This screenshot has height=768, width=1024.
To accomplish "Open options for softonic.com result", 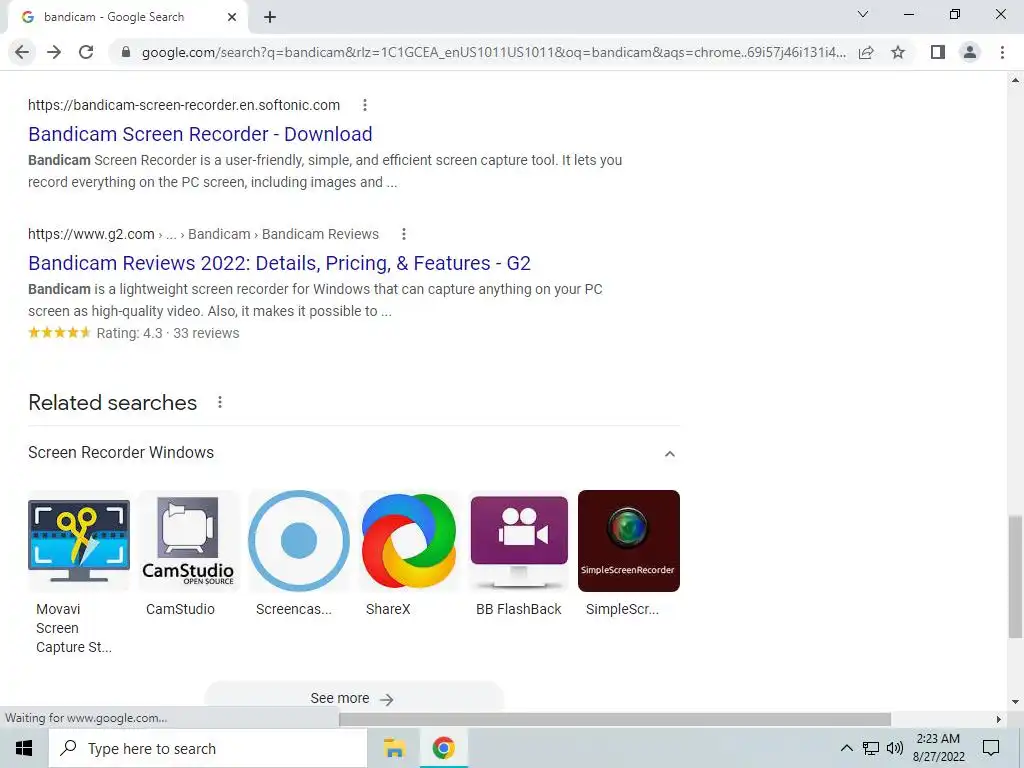I will pyautogui.click(x=365, y=105).
